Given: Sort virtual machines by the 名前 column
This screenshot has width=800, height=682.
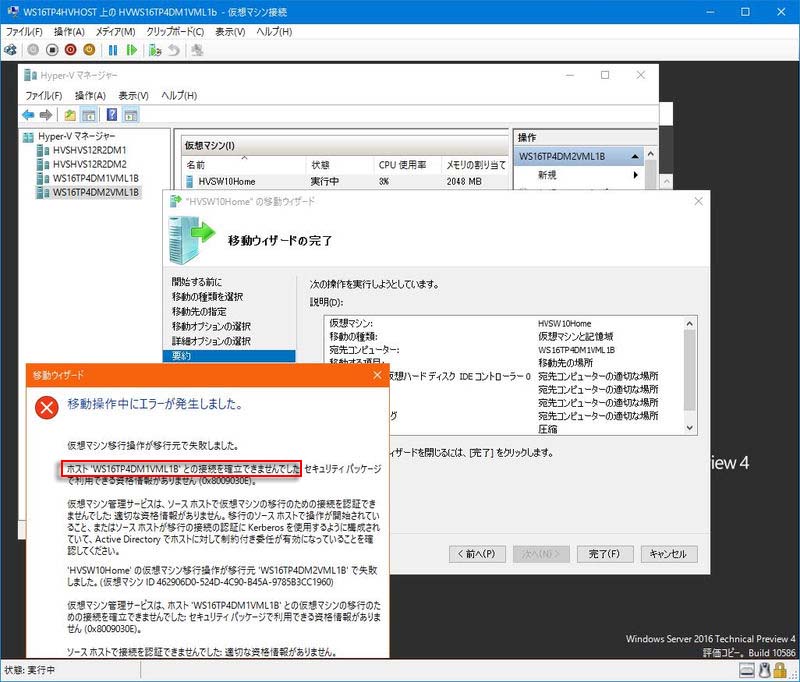Looking at the screenshot, I should tap(243, 165).
